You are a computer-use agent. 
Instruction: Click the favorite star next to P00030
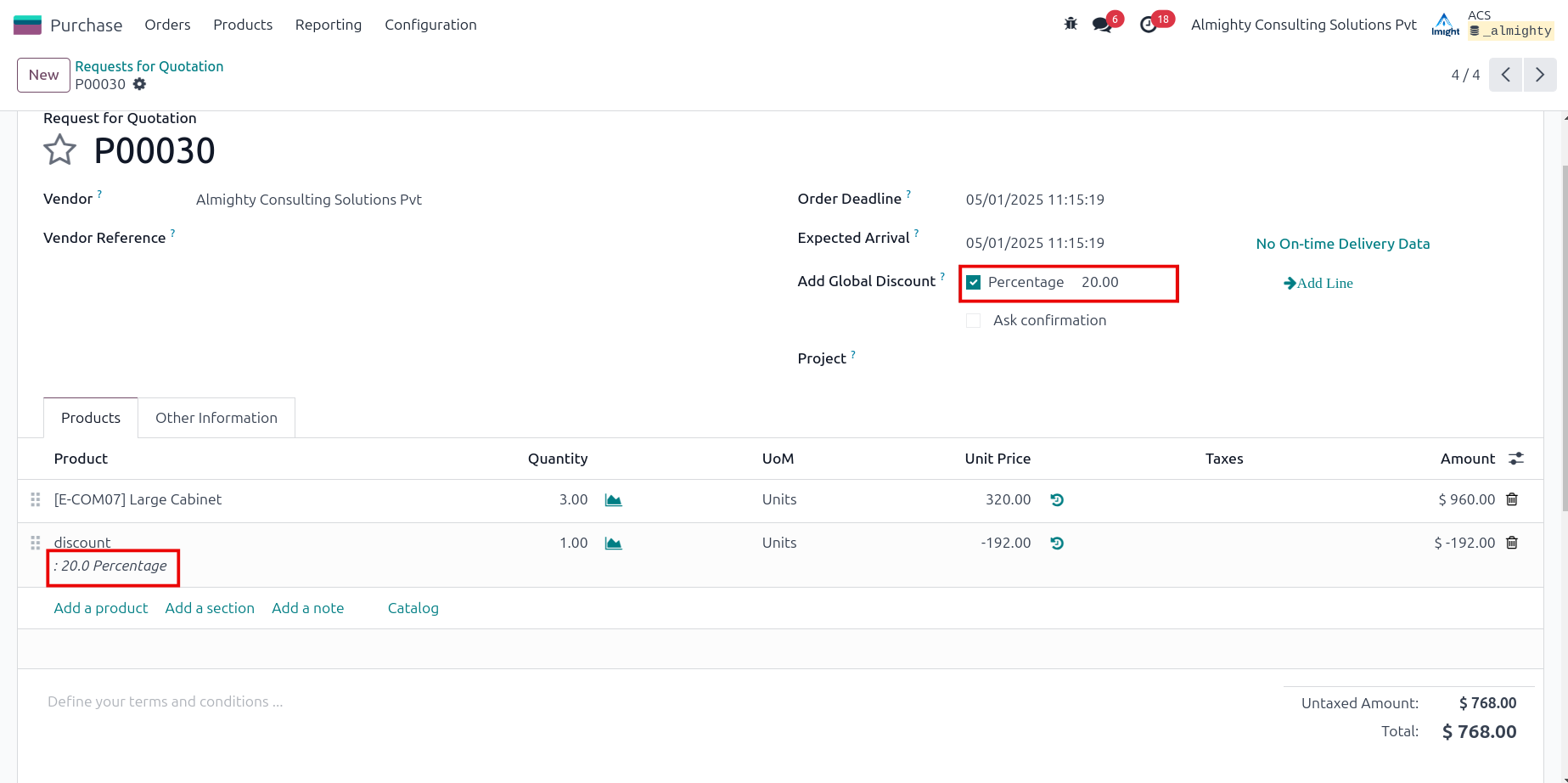click(x=59, y=150)
